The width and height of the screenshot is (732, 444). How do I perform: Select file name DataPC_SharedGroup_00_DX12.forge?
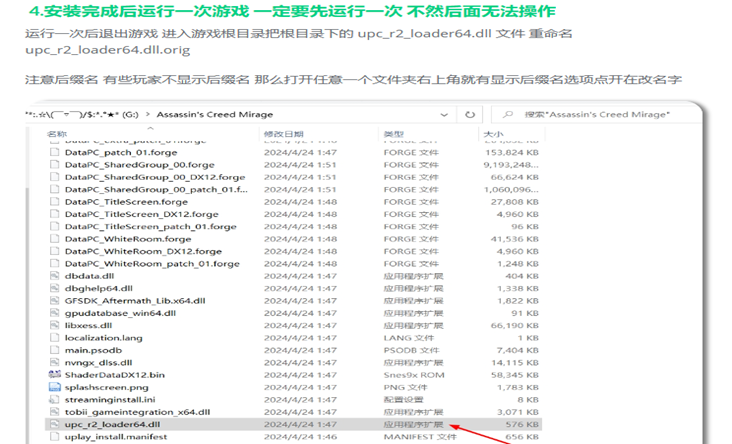[155, 177]
